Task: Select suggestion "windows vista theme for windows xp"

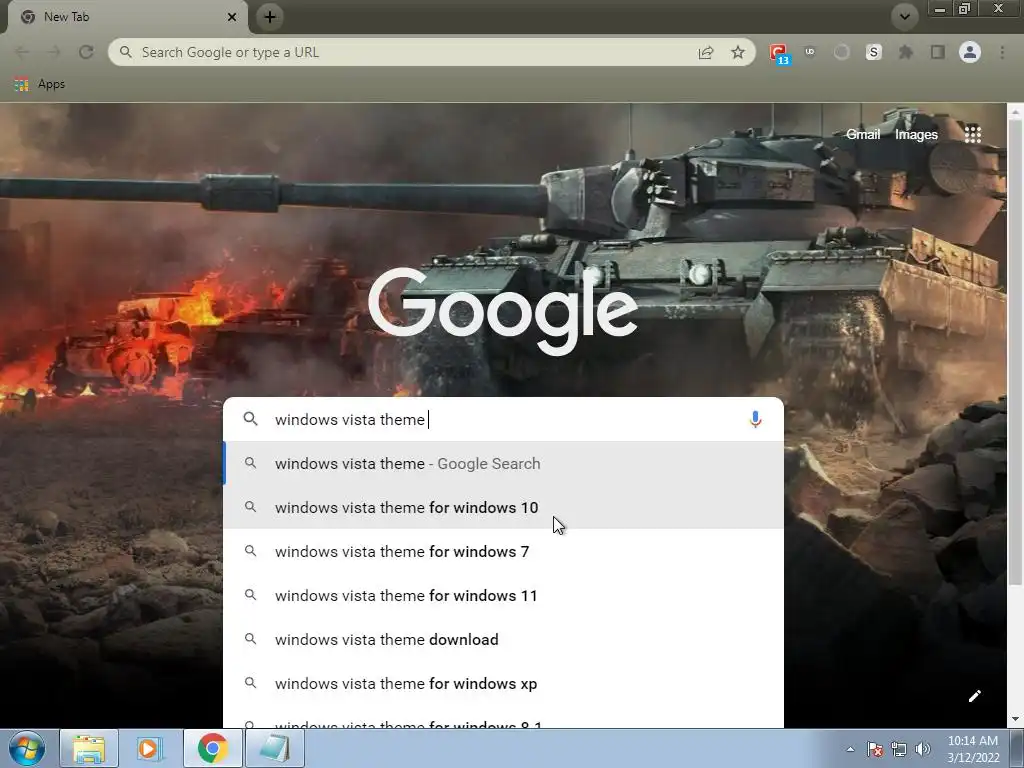Action: point(504,683)
